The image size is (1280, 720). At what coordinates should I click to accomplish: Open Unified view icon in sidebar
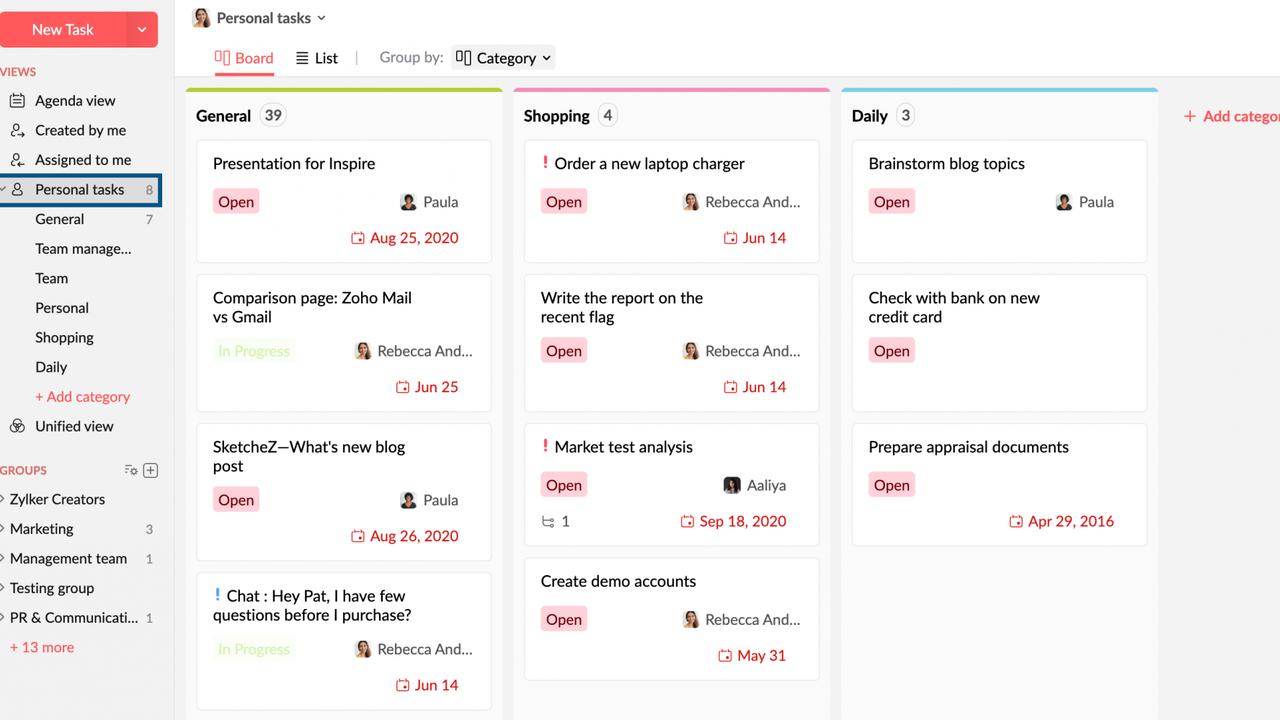pyautogui.click(x=17, y=426)
